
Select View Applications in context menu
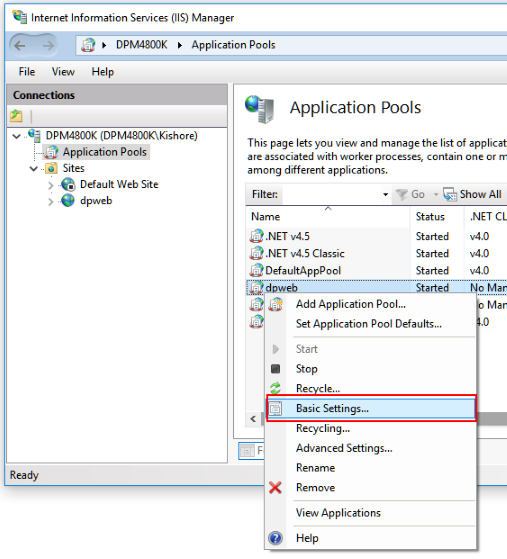pyautogui.click(x=370, y=513)
